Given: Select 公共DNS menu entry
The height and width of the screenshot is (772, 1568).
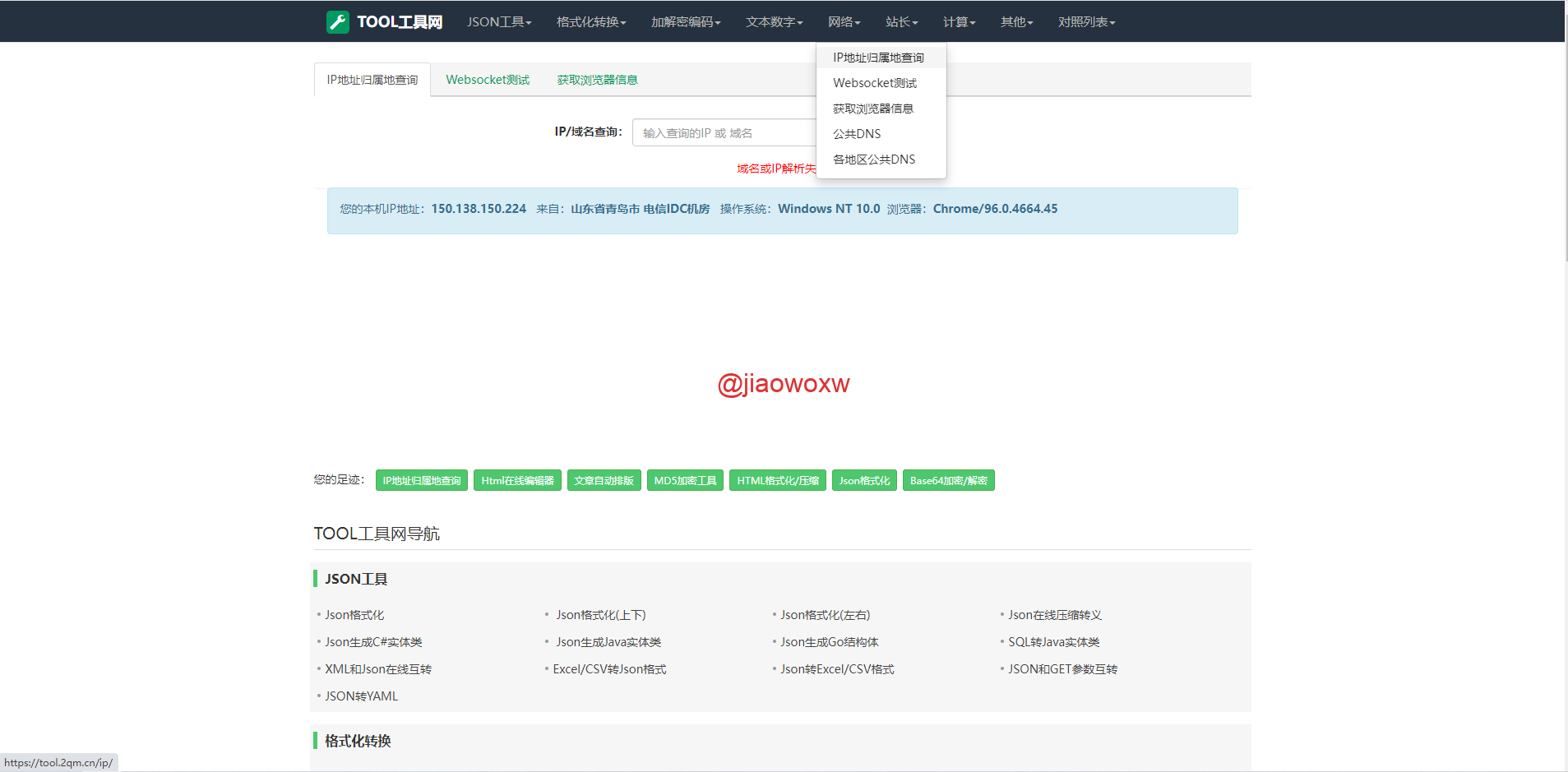Looking at the screenshot, I should 881,134.
